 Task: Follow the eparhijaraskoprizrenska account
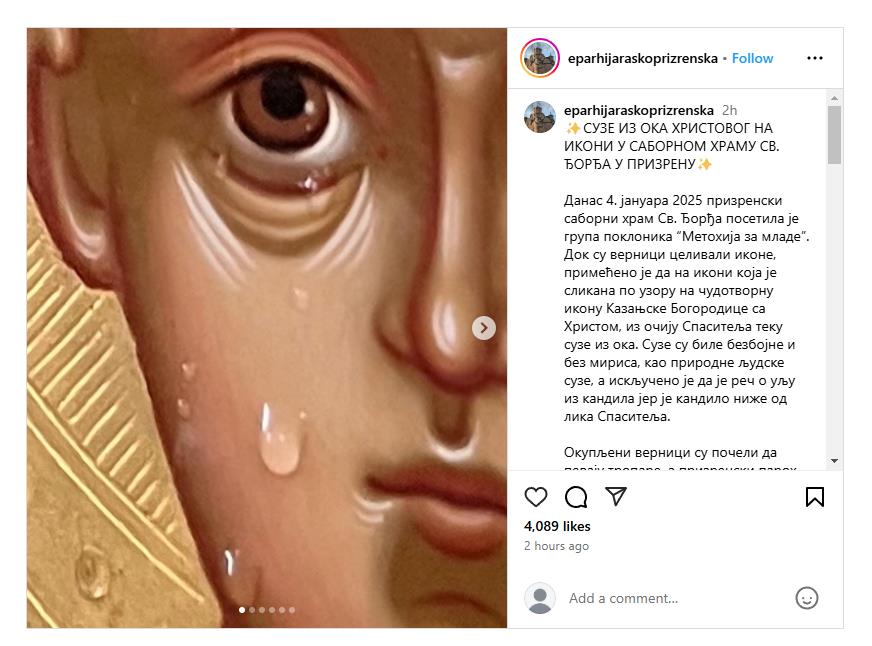pyautogui.click(x=752, y=58)
